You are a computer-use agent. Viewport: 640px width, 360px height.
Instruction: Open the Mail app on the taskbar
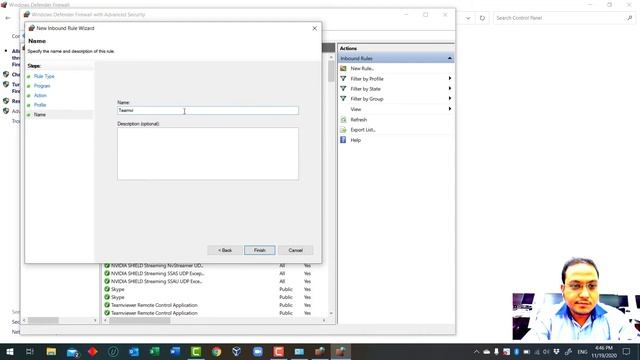click(x=72, y=352)
